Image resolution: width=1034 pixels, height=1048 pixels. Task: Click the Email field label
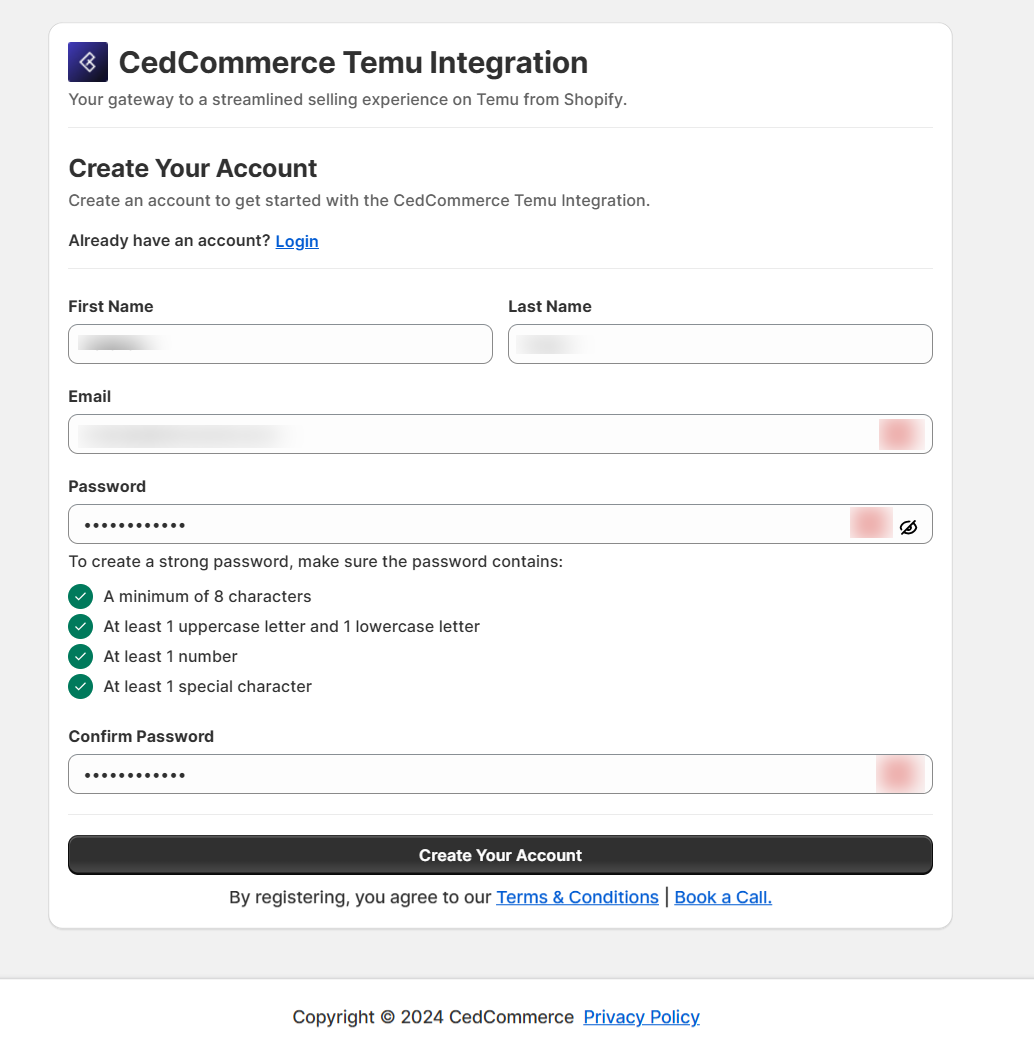(90, 396)
